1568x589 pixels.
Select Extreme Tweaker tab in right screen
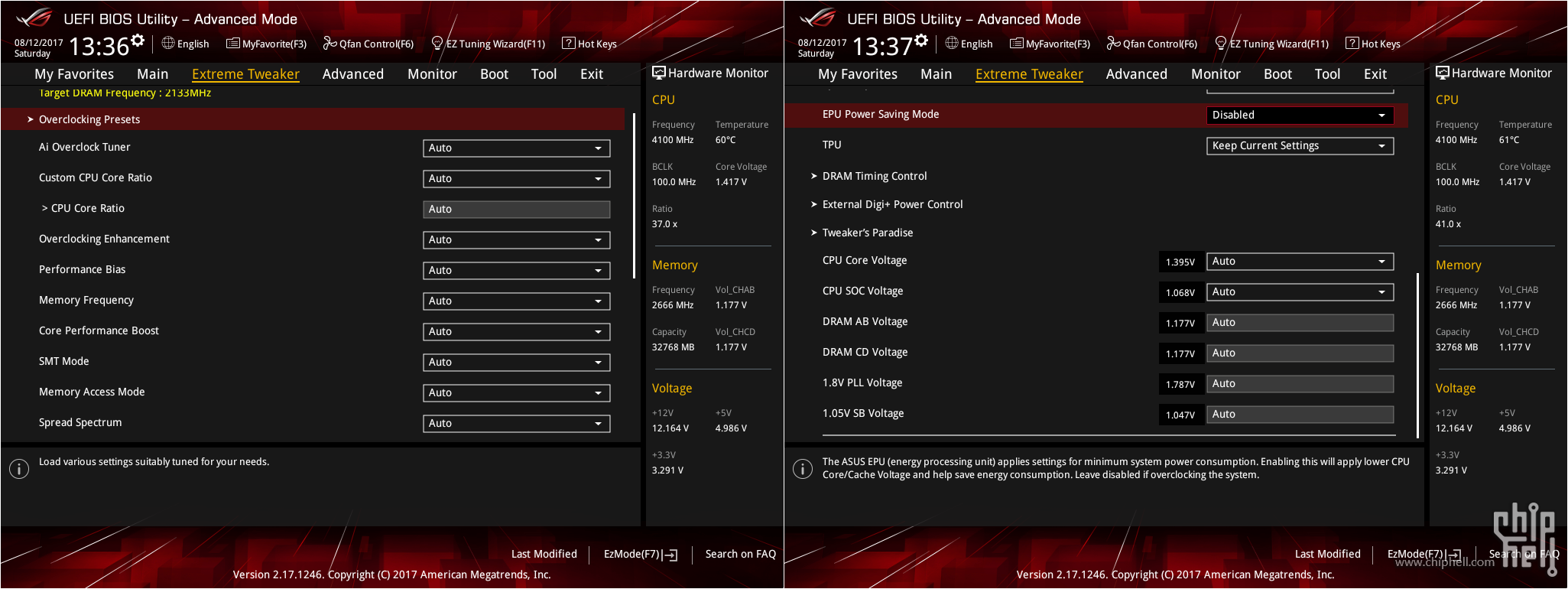click(x=1029, y=74)
